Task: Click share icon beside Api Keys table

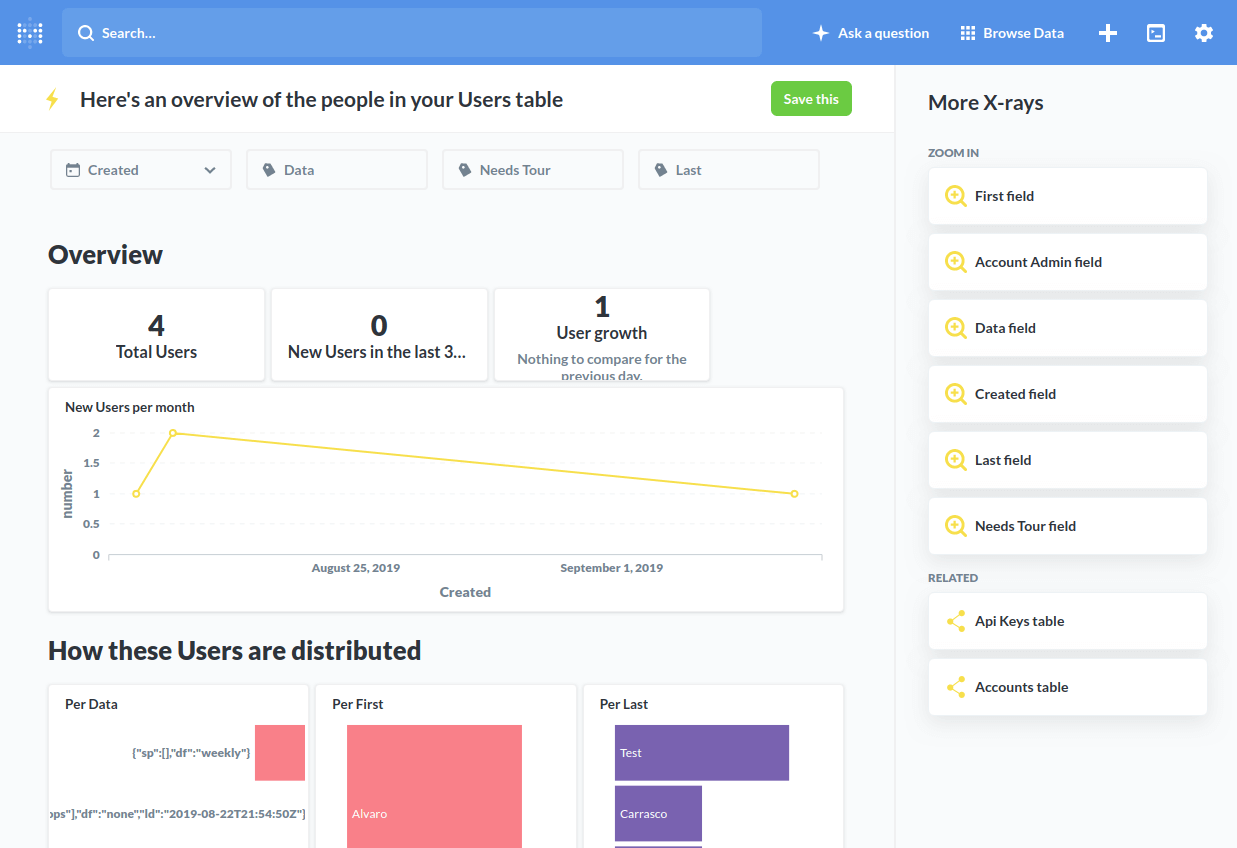Action: [956, 621]
